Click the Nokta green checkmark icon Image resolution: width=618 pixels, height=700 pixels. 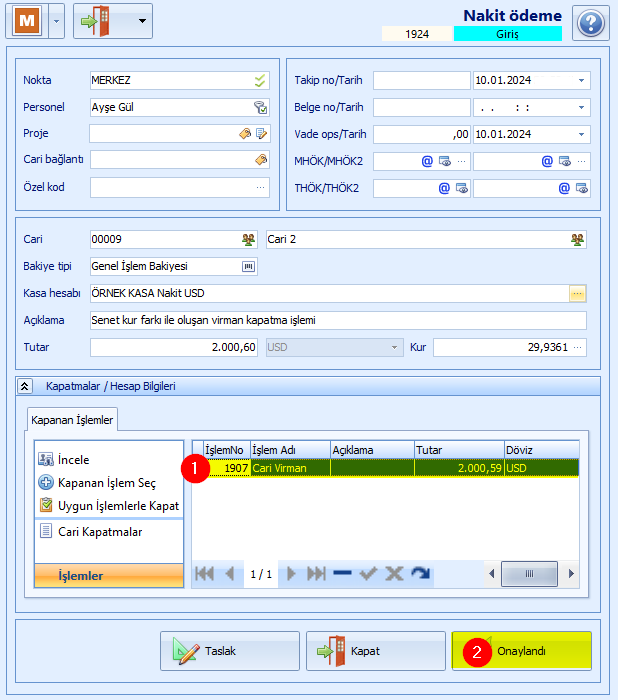click(x=260, y=80)
